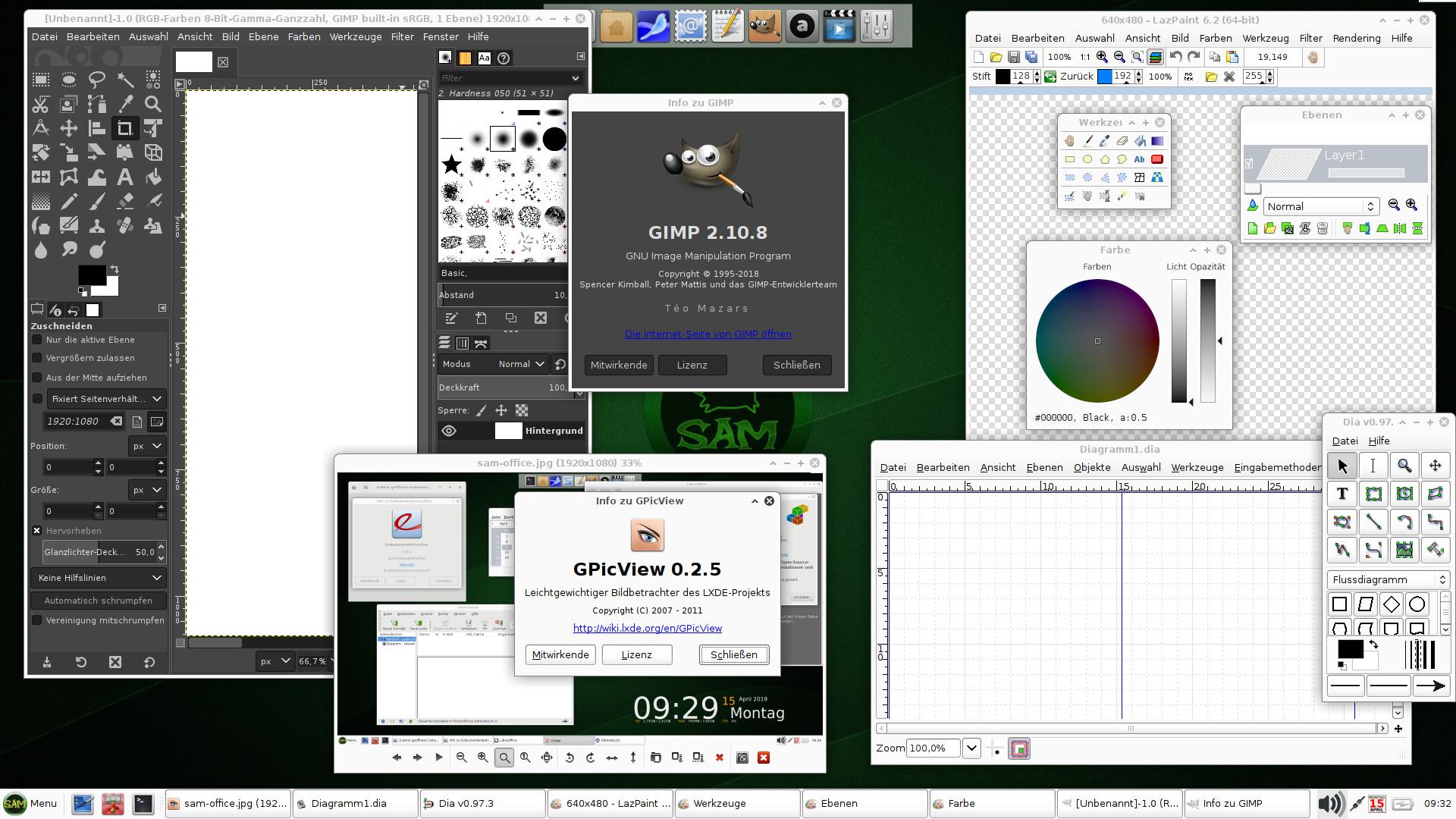This screenshot has width=1456, height=819.
Task: Choose the Magnify tool in Dia toolbox
Action: point(1404,466)
